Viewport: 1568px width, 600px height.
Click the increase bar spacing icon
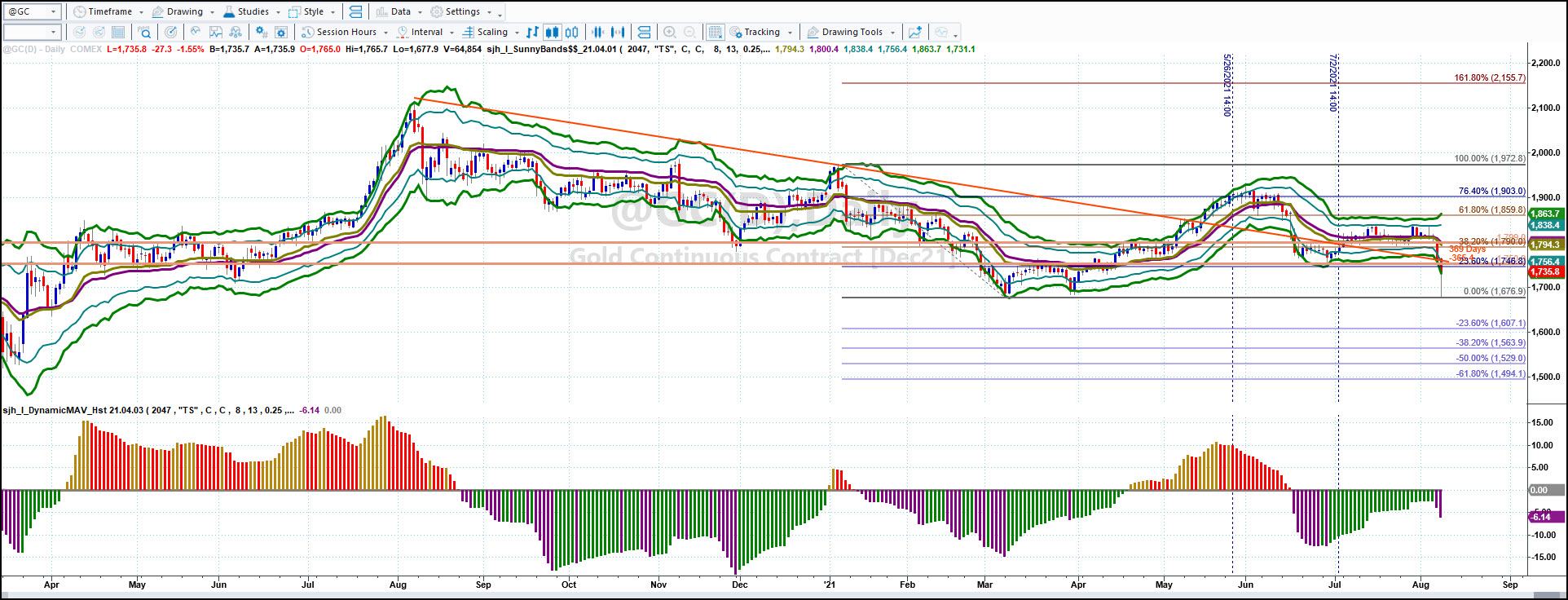(618, 32)
